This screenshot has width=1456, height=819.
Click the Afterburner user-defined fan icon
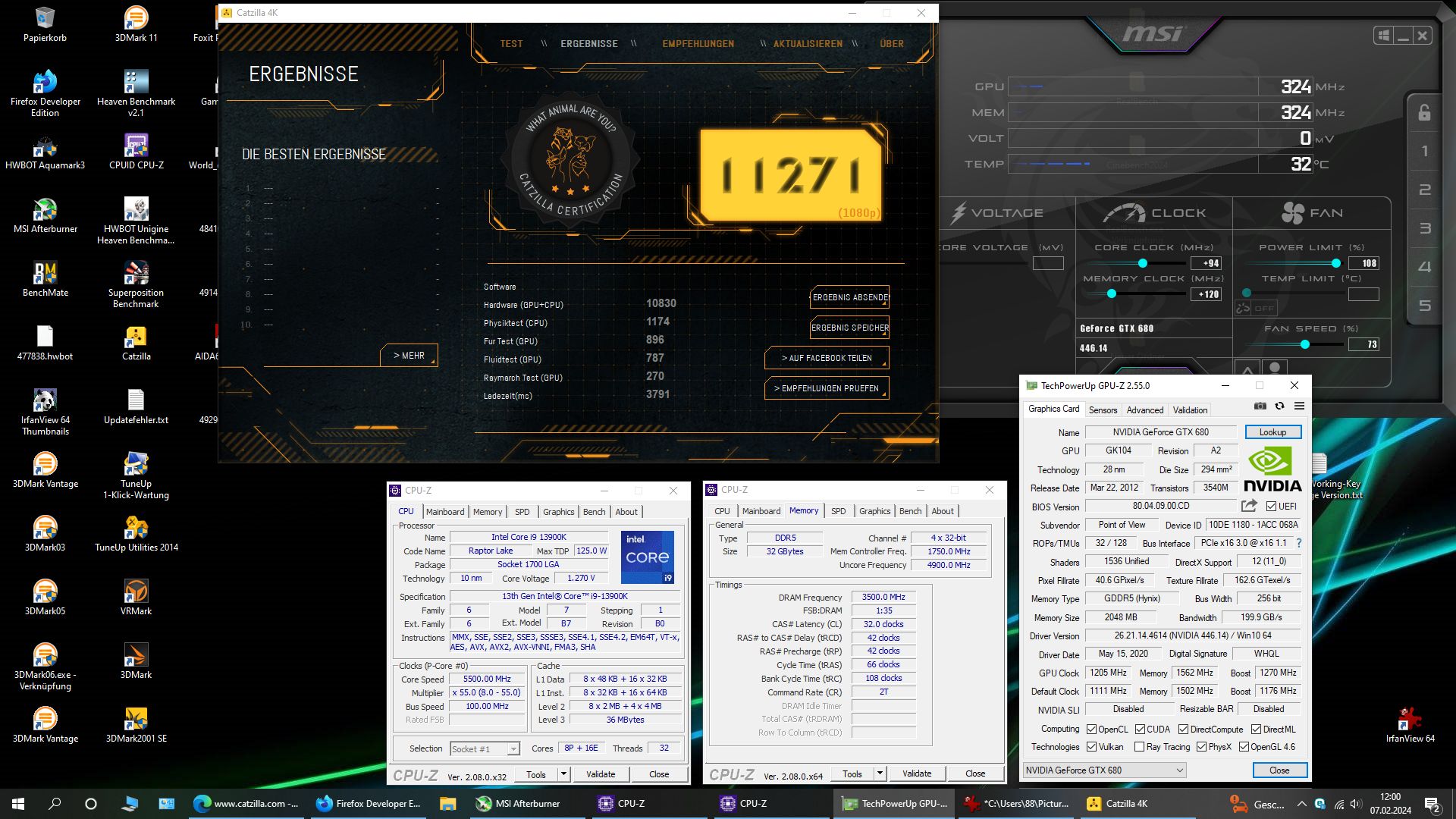(x=1275, y=368)
